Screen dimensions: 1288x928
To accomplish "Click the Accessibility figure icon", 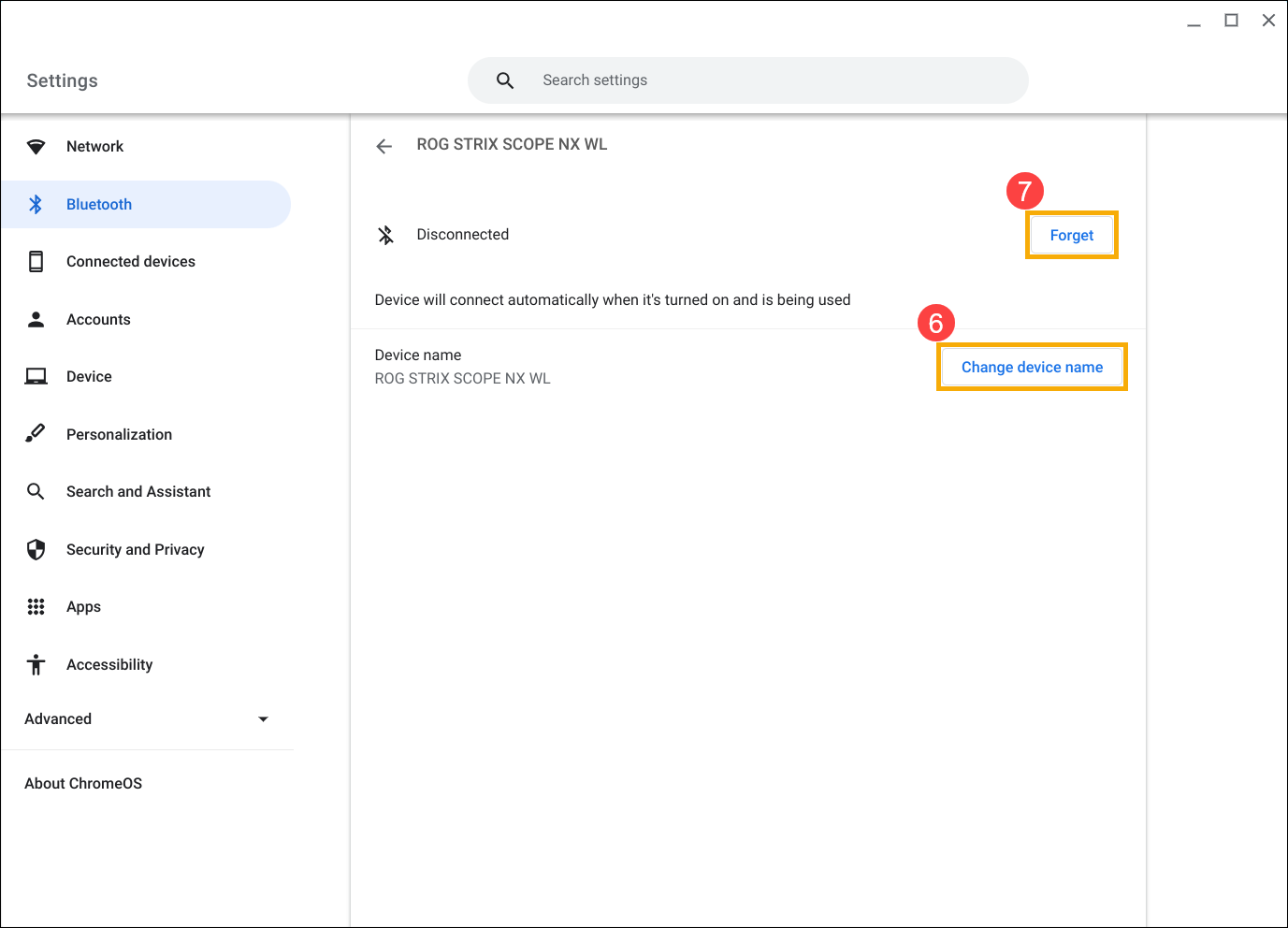I will coord(36,664).
